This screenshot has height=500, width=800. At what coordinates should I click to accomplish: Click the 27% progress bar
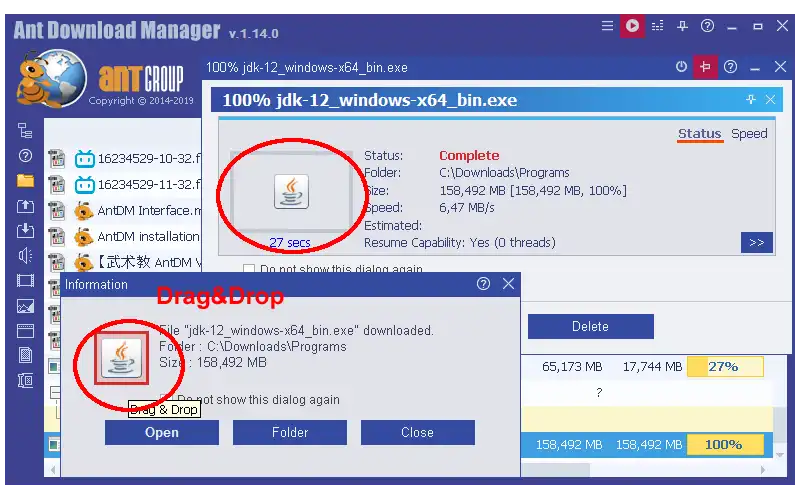(724, 367)
